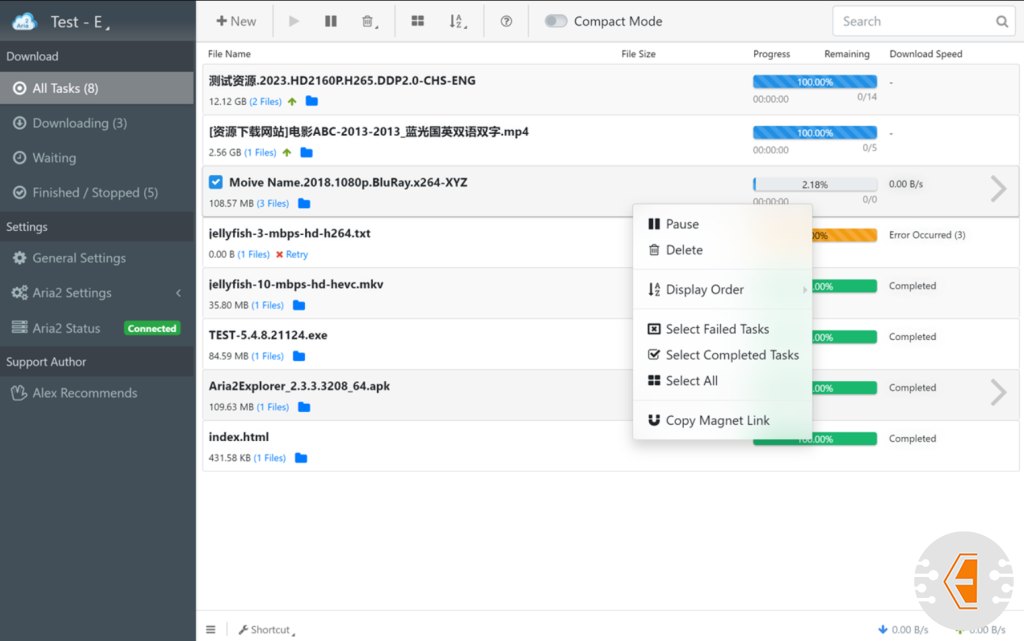The image size is (1024, 641).
Task: Click the trash delete toolbar icon
Action: point(368,21)
